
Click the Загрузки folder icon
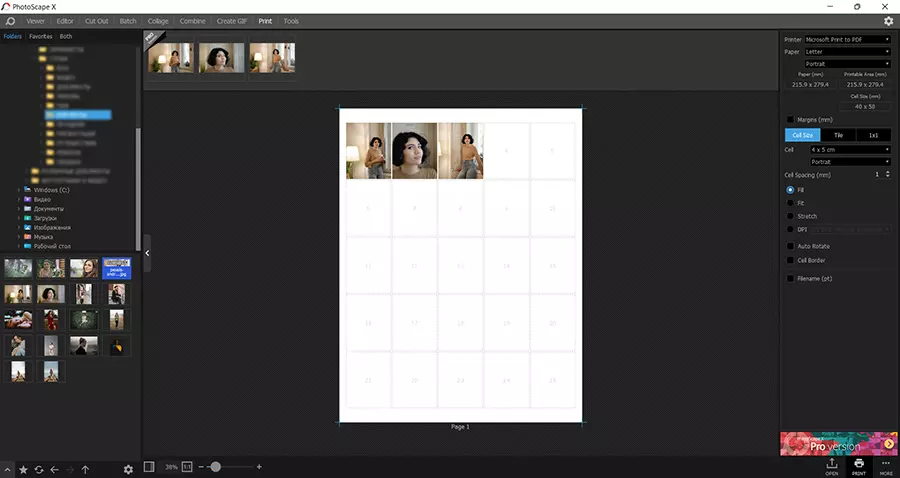[27, 218]
